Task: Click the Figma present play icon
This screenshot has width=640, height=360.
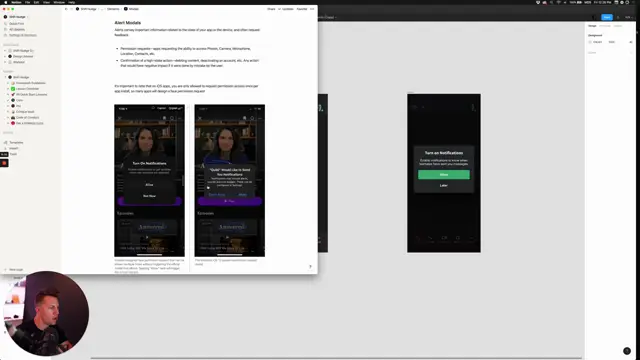Action: [618, 17]
